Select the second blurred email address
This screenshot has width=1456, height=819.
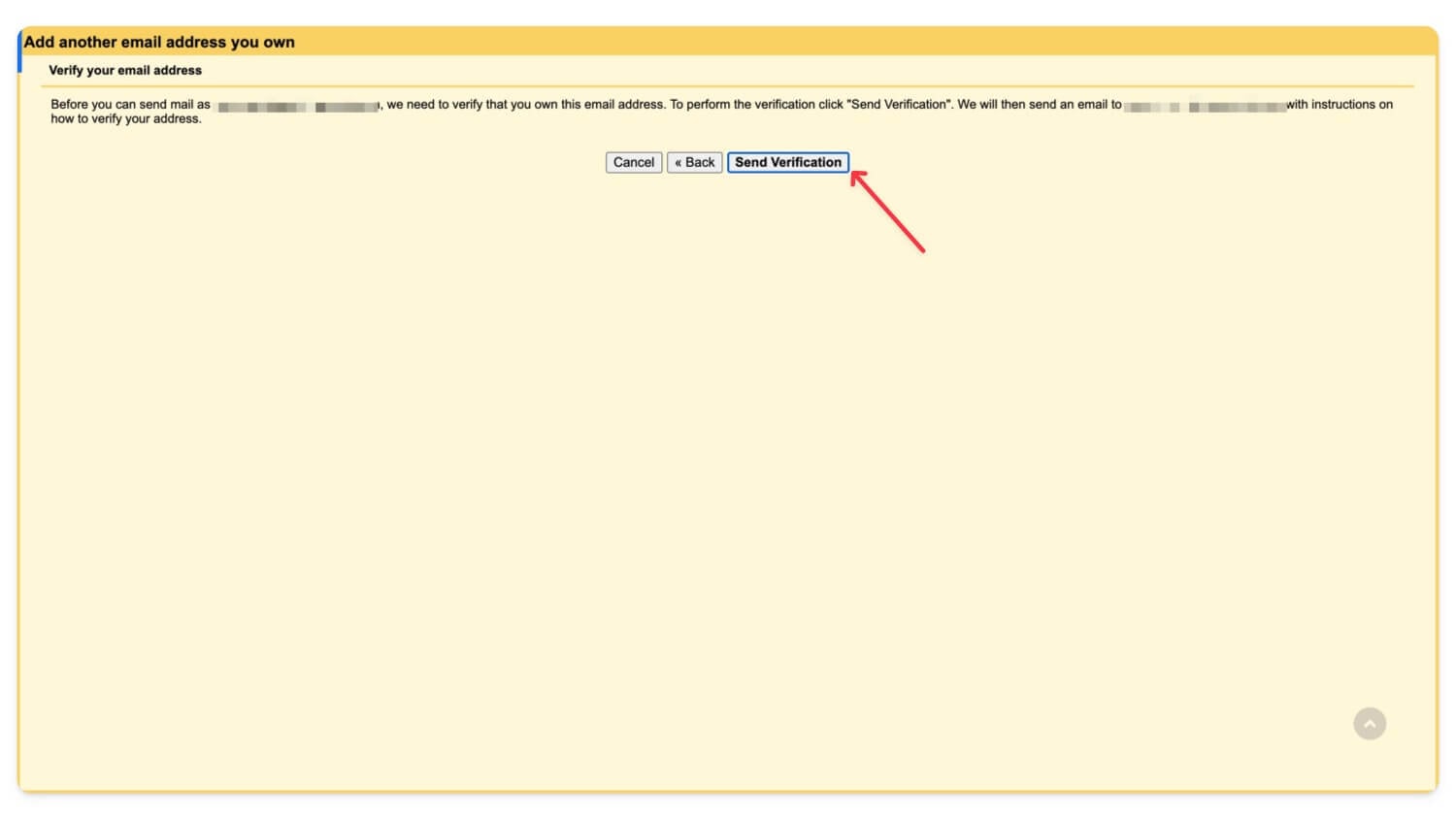[x=1204, y=106]
